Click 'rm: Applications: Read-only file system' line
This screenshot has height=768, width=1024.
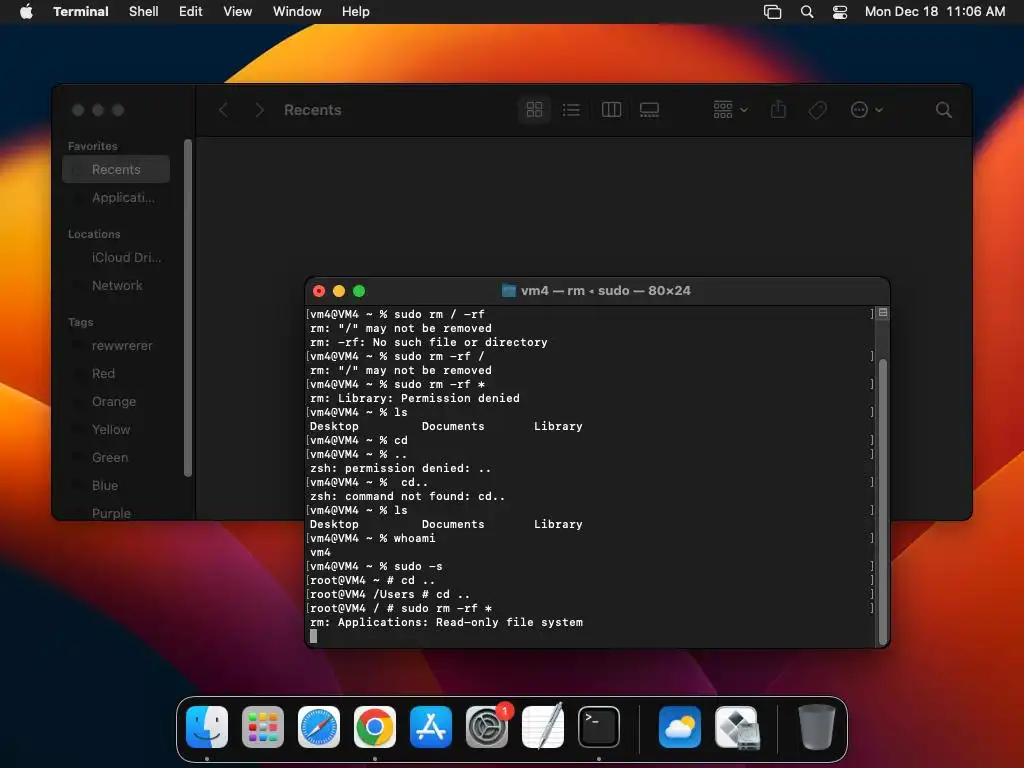tap(447, 622)
